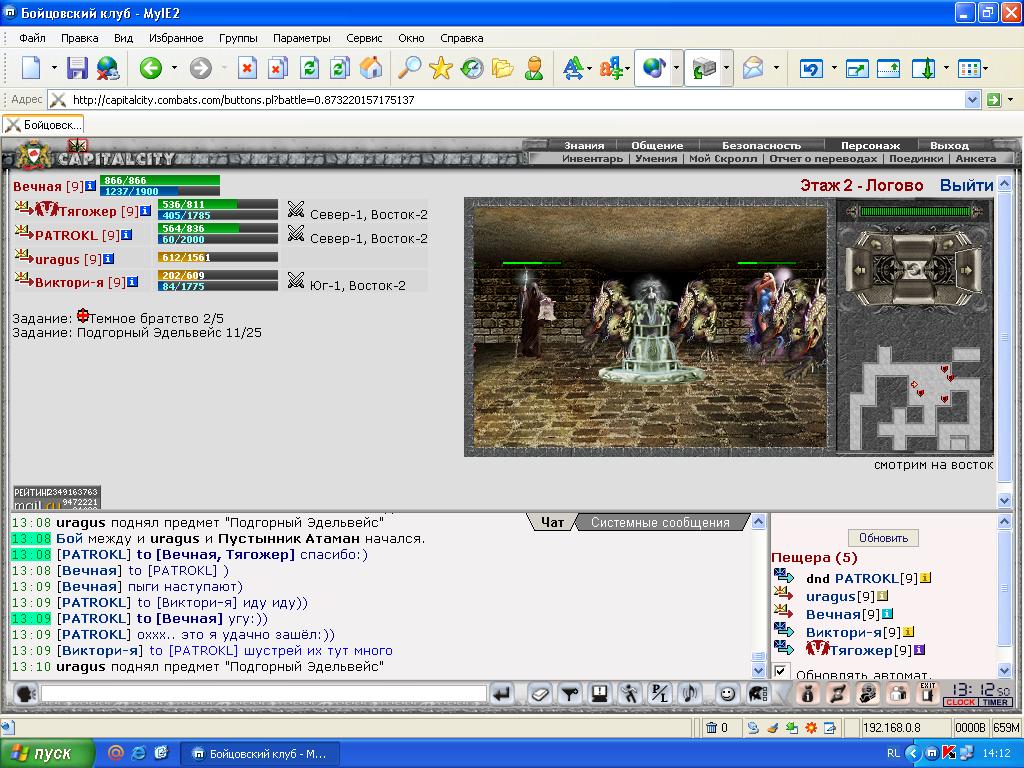1024x768 pixels.
Task: Open the Избранное menu
Action: pyautogui.click(x=176, y=38)
